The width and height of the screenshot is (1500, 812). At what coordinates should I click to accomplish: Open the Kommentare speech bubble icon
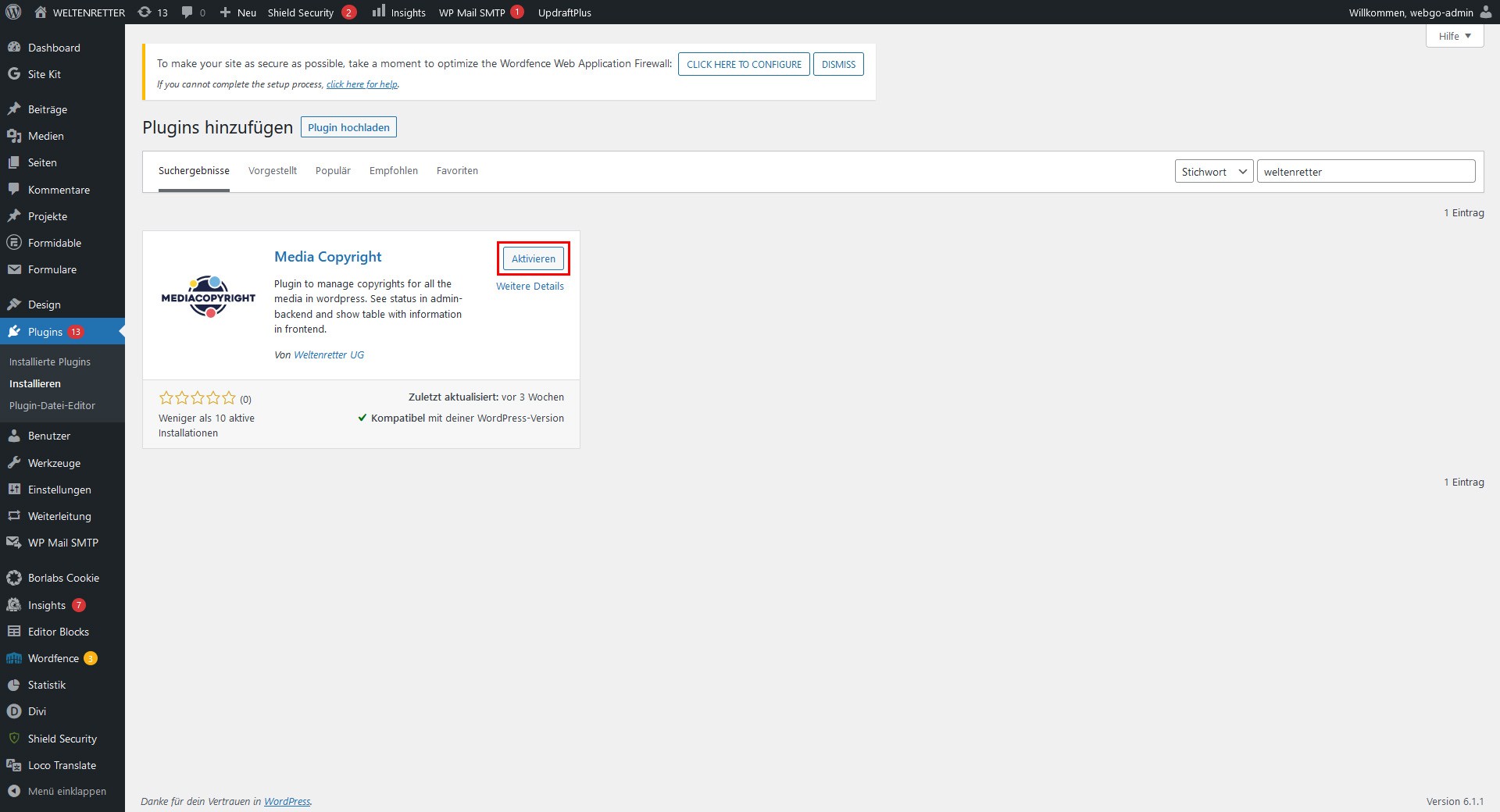[14, 190]
